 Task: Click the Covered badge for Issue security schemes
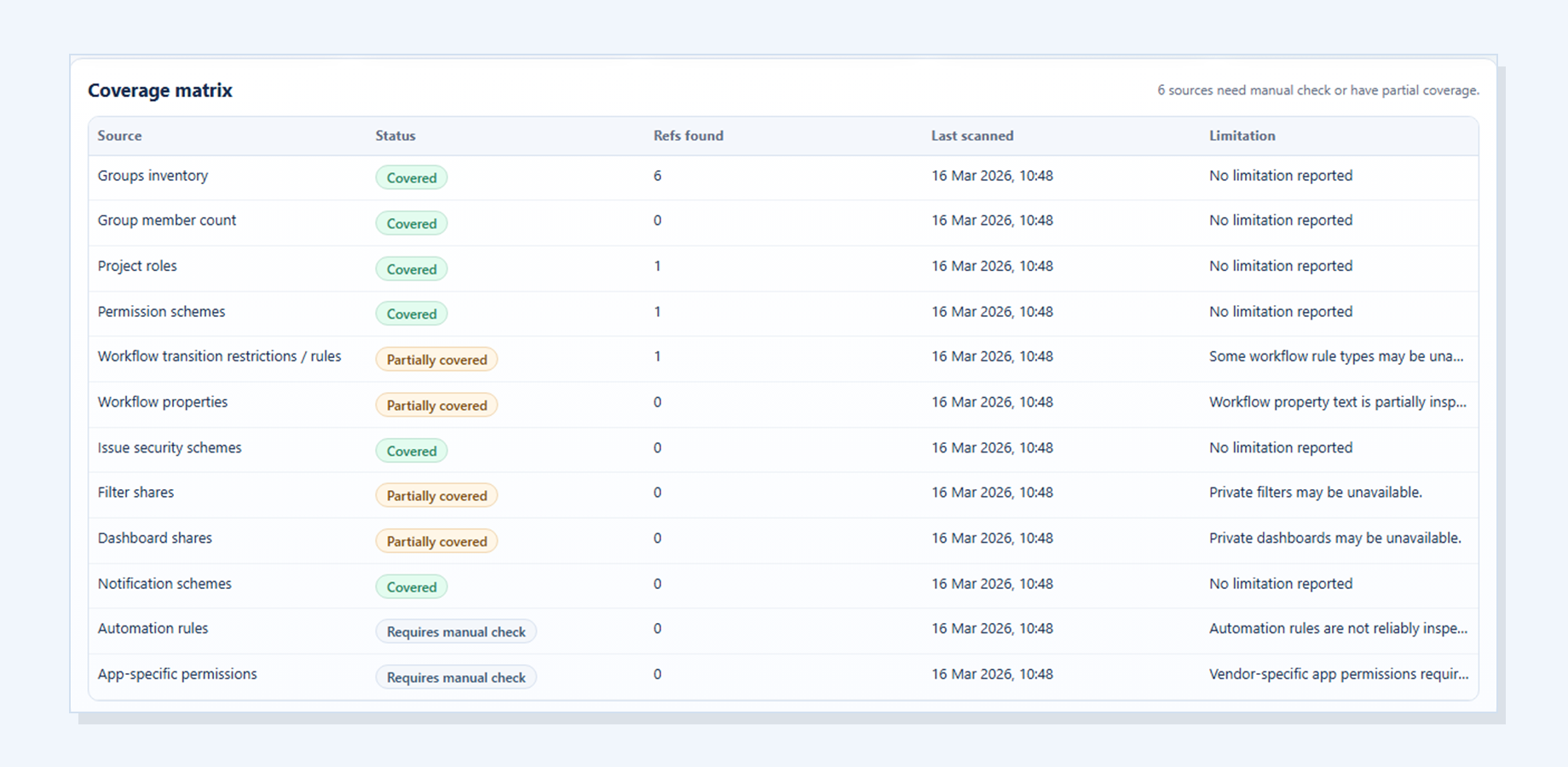[412, 450]
